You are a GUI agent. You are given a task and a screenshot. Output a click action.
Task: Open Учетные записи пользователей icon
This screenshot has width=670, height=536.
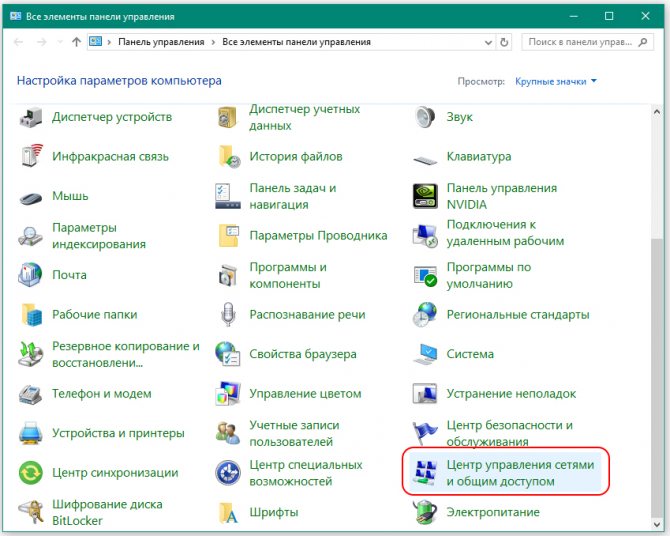point(228,433)
